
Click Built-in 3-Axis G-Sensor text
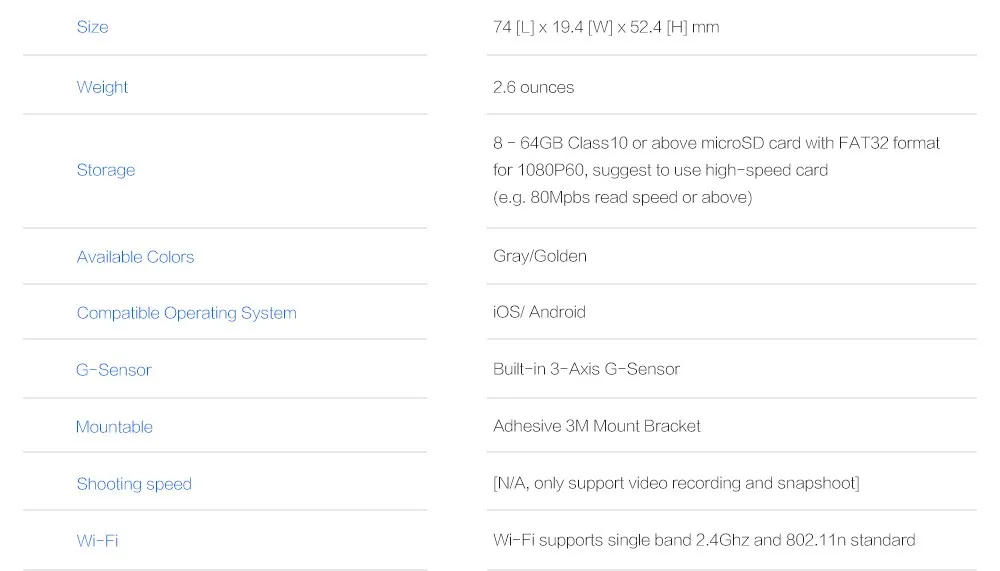coord(586,369)
